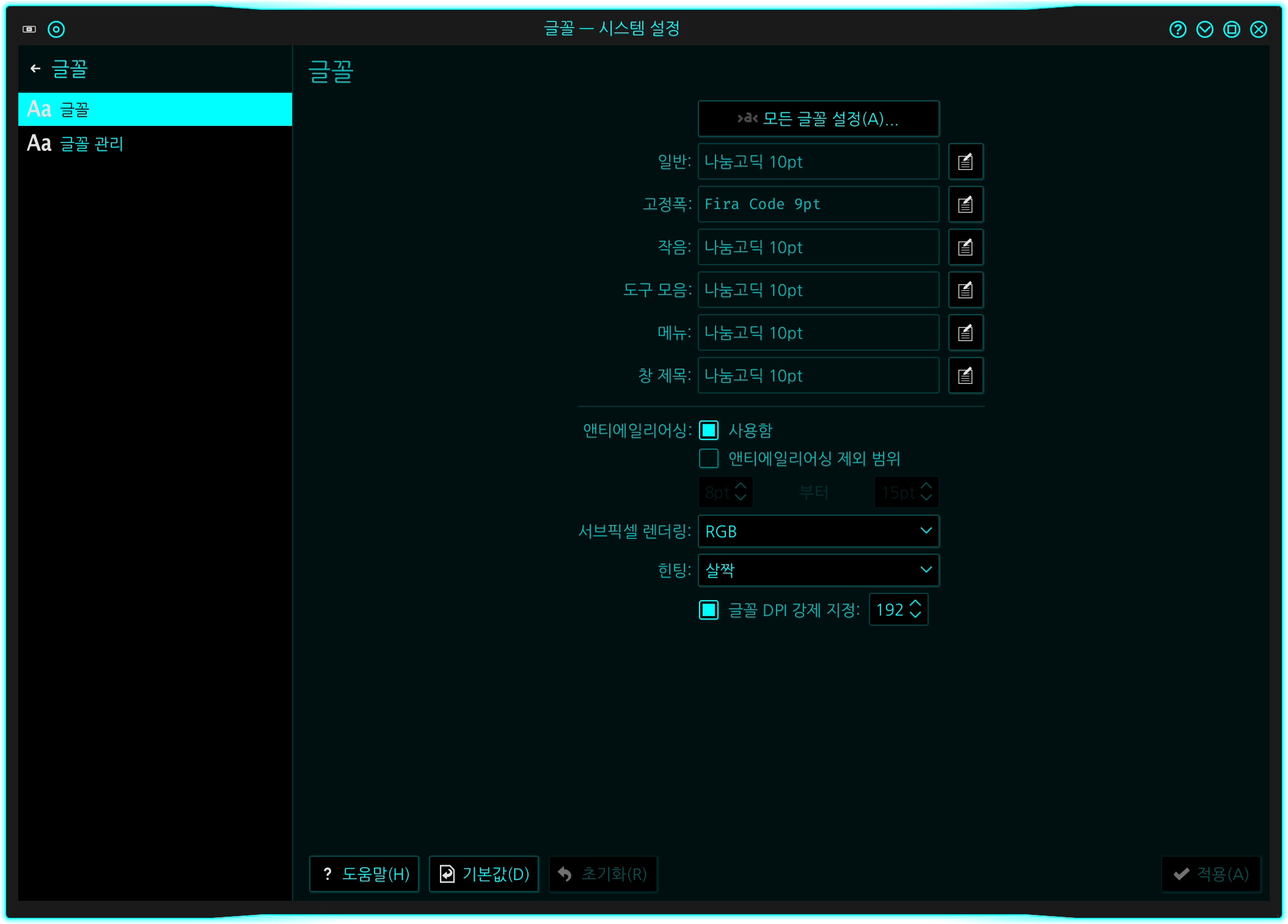The height and width of the screenshot is (924, 1288).
Task: Click the back arrow beside 글꼴 header
Action: pyautogui.click(x=35, y=68)
